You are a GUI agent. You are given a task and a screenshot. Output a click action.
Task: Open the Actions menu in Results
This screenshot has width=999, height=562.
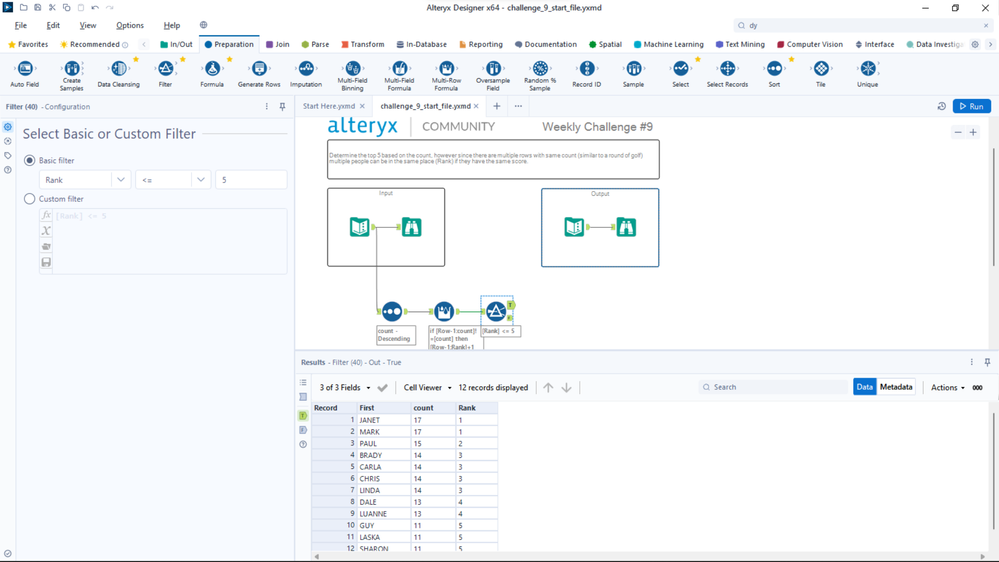tap(947, 388)
